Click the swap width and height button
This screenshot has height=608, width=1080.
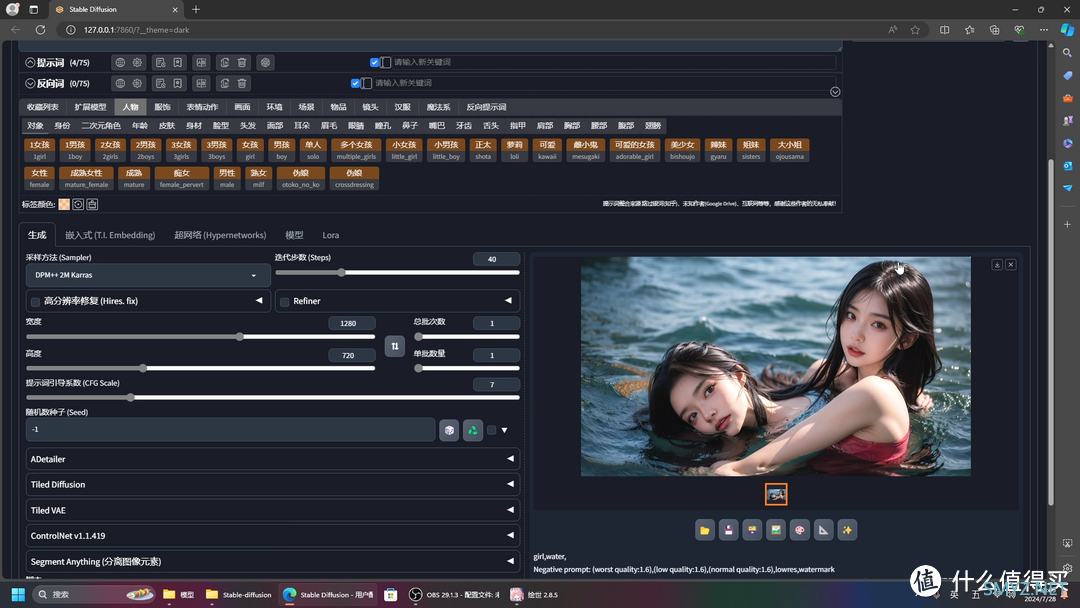(395, 346)
